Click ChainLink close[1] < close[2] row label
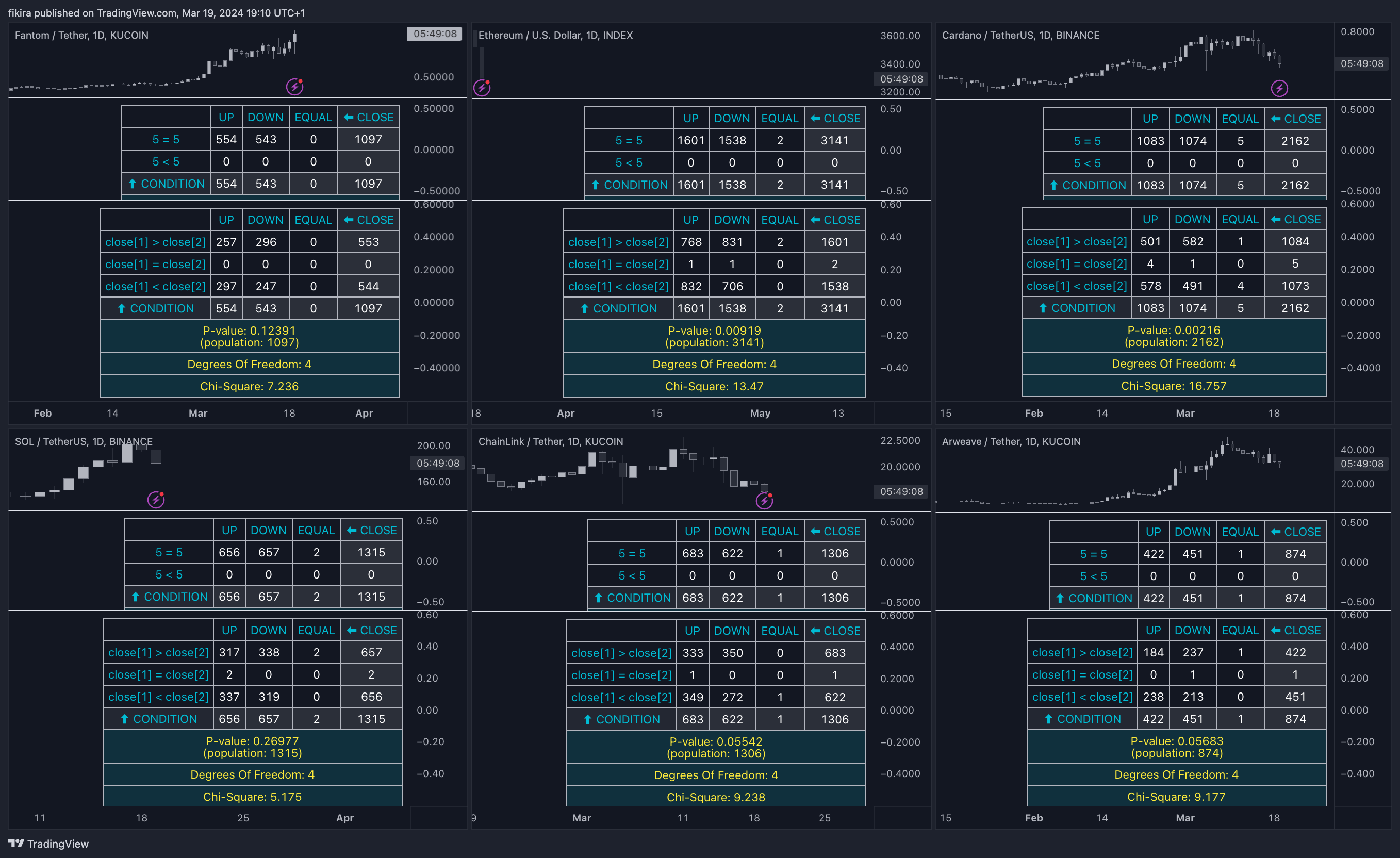This screenshot has width=1400, height=858. (621, 697)
